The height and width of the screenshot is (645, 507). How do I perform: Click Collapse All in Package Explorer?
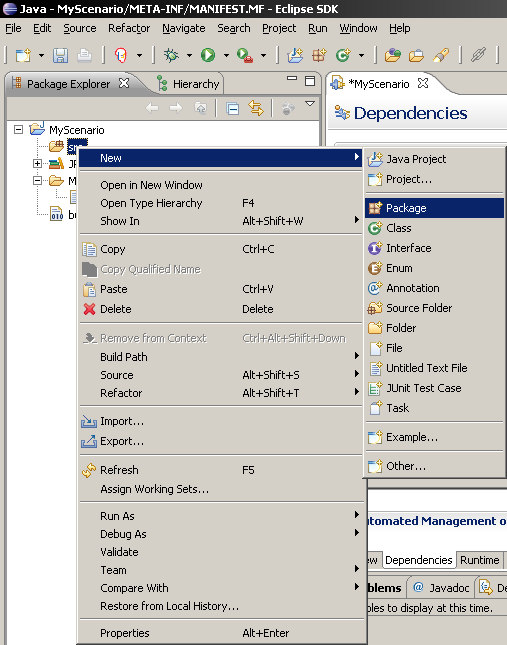tap(232, 109)
